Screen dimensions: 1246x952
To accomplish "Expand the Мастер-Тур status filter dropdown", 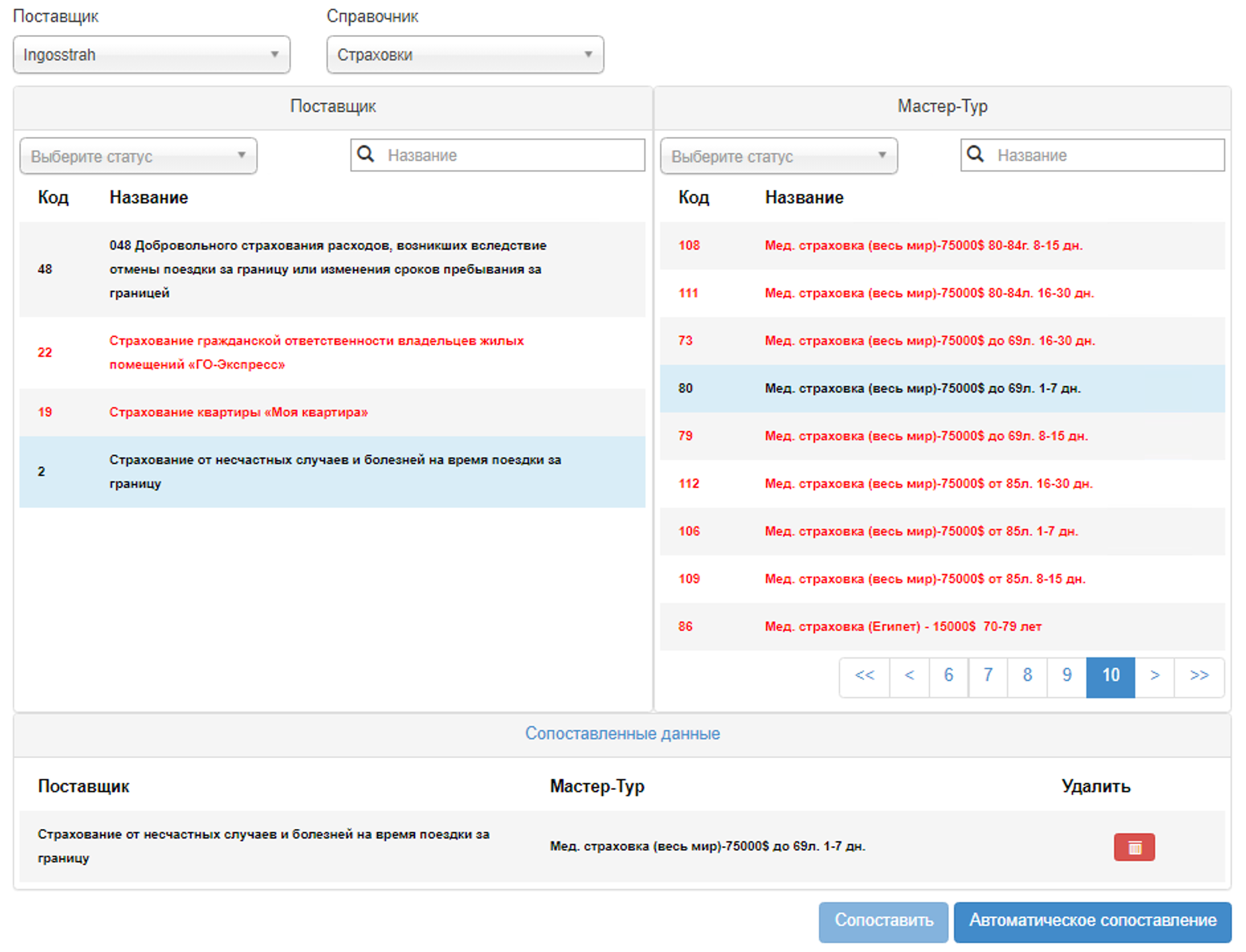I will click(x=779, y=156).
